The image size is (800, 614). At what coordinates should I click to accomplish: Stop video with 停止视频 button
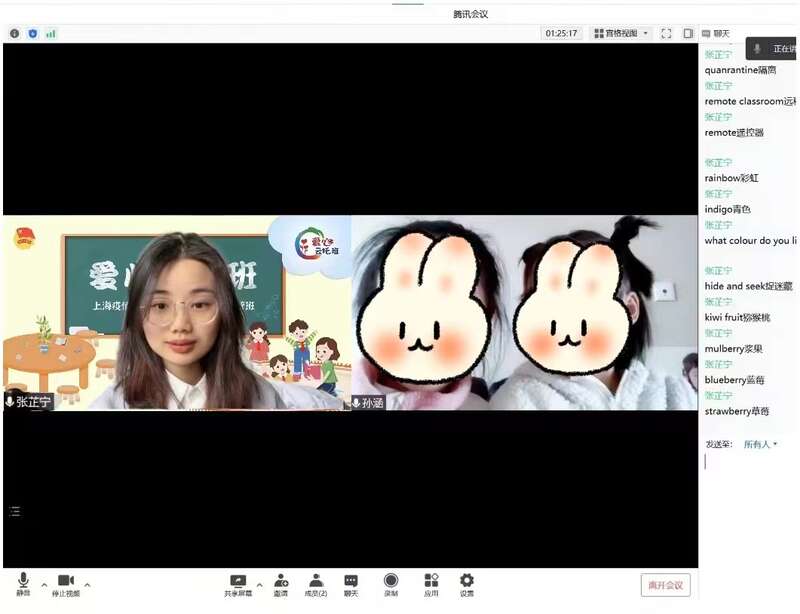pyautogui.click(x=66, y=584)
